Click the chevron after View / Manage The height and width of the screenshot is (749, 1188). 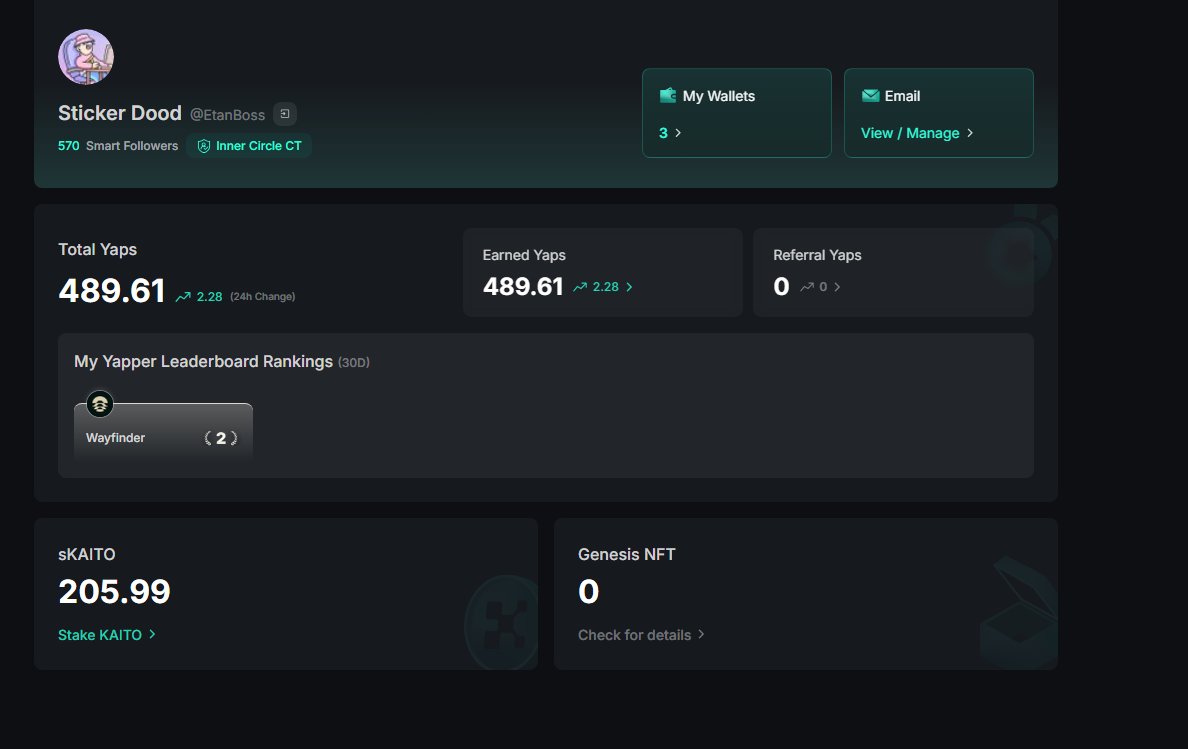point(970,133)
